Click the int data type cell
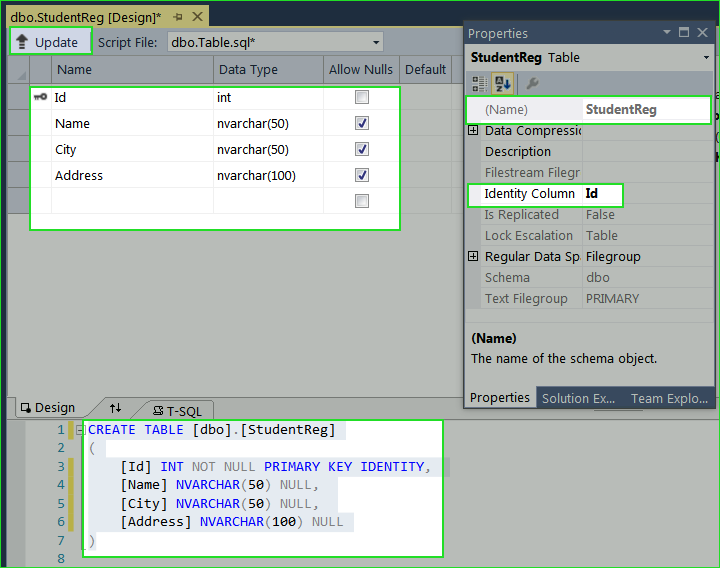The height and width of the screenshot is (568, 720). 269,97
